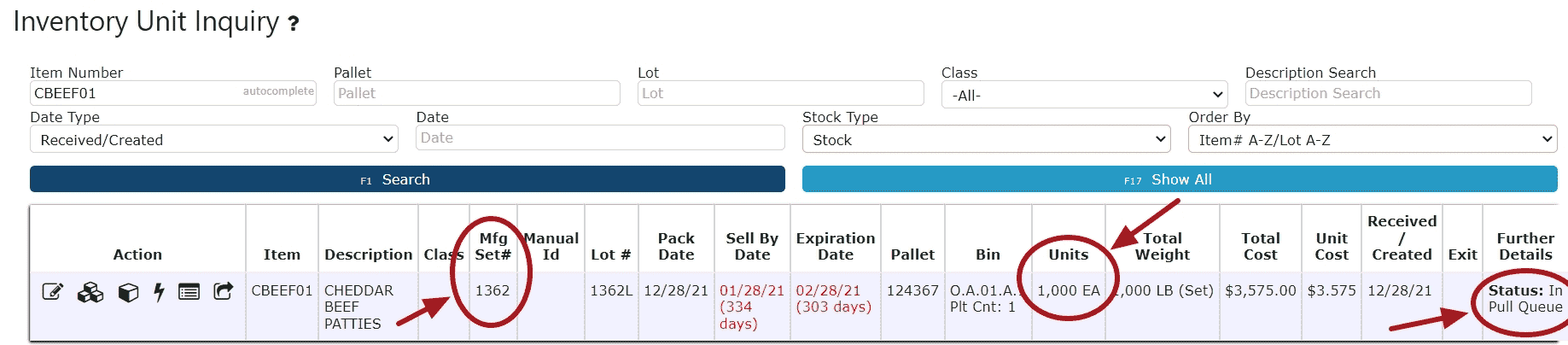Click the edit pencil action icon

[x=53, y=292]
